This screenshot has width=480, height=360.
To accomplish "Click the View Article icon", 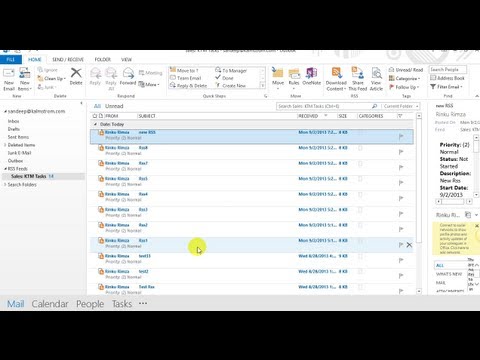I will point(376,73).
